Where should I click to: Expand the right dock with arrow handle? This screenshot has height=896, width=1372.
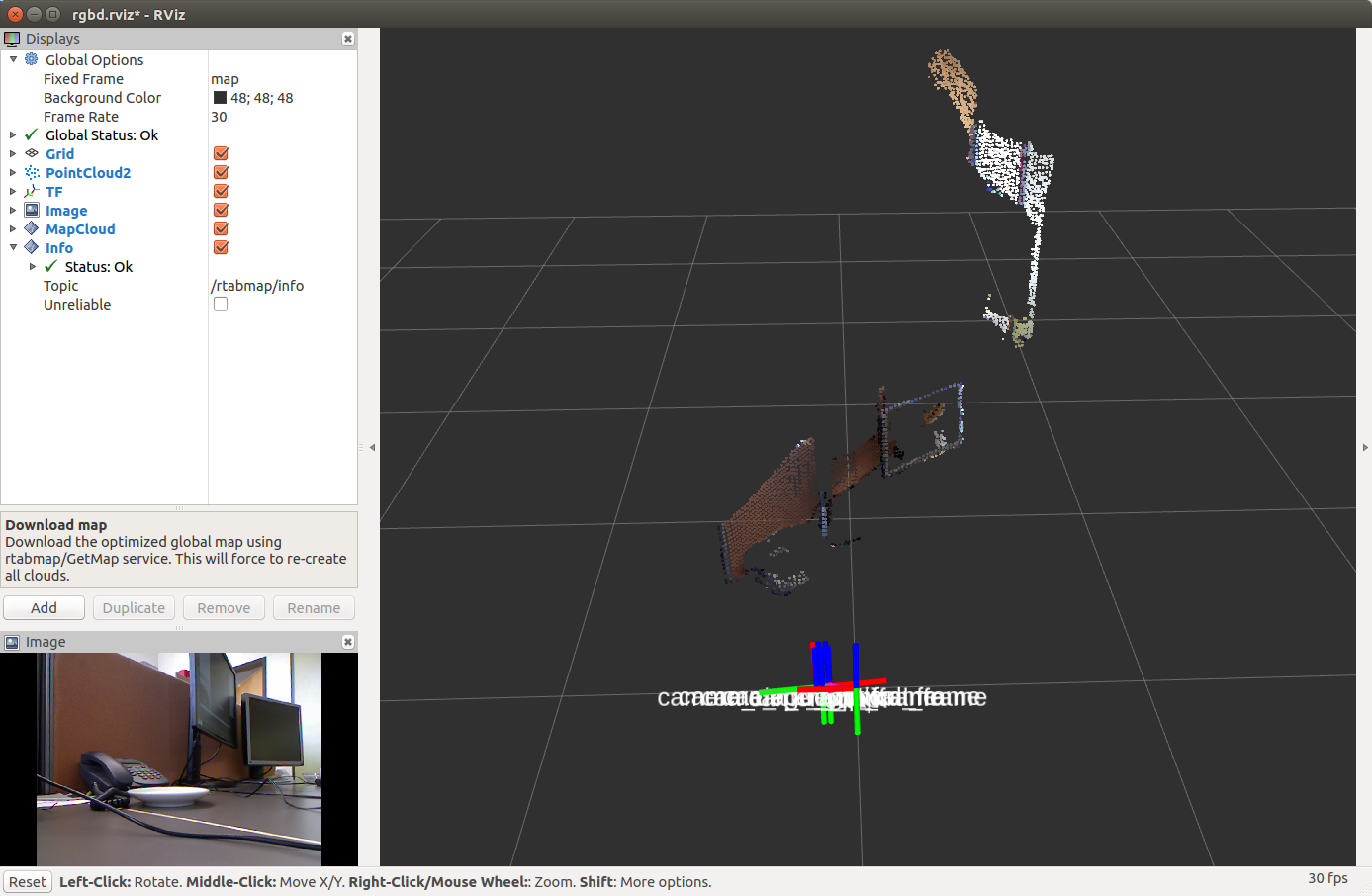click(1365, 448)
